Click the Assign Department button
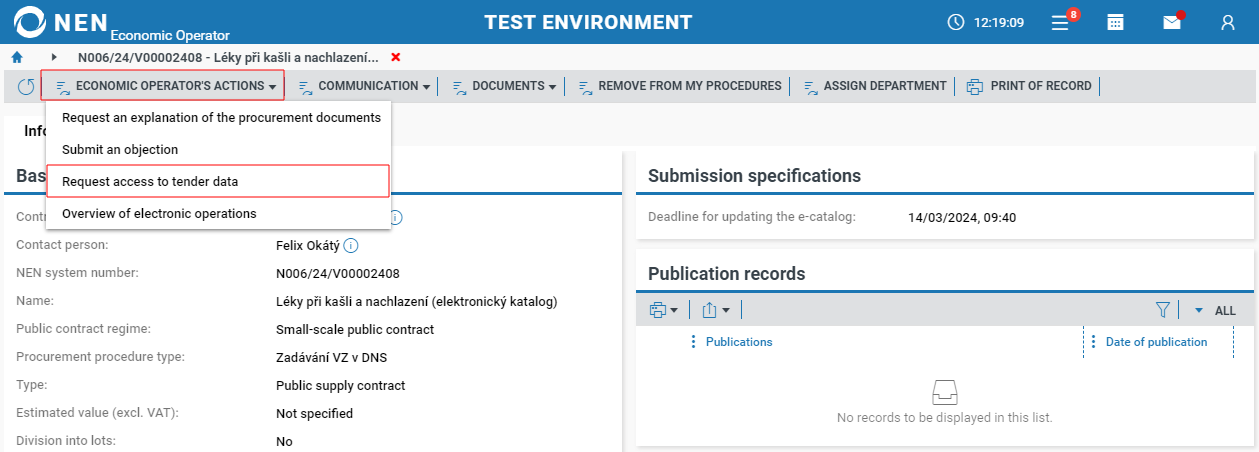 coord(875,86)
